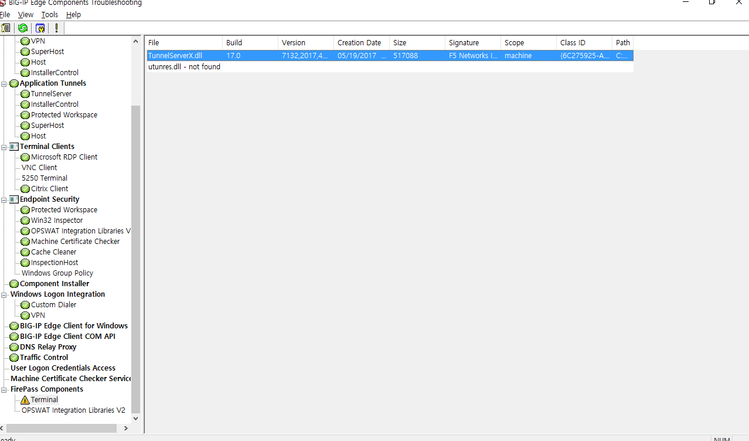Select BIG-IP Edge Client for Windows

pyautogui.click(x=74, y=325)
